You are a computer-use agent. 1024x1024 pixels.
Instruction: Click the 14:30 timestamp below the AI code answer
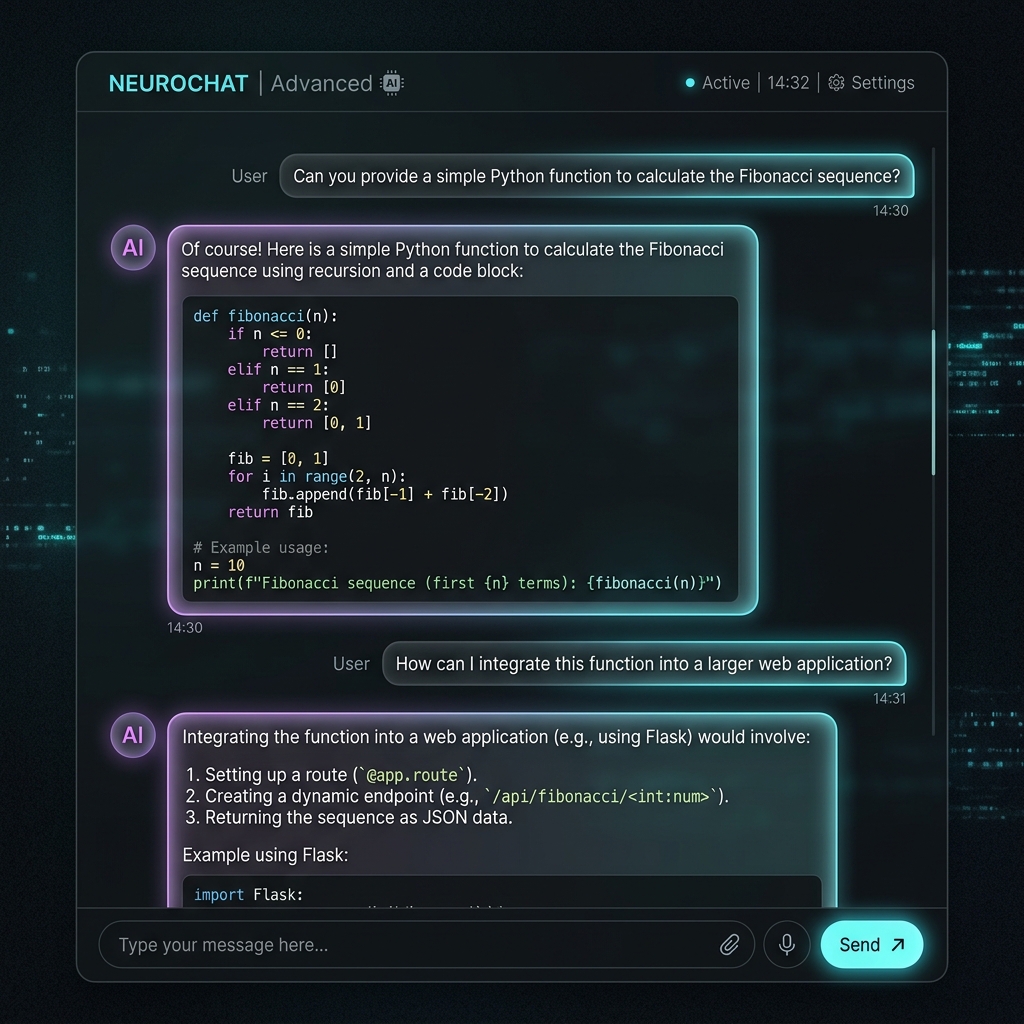[185, 628]
